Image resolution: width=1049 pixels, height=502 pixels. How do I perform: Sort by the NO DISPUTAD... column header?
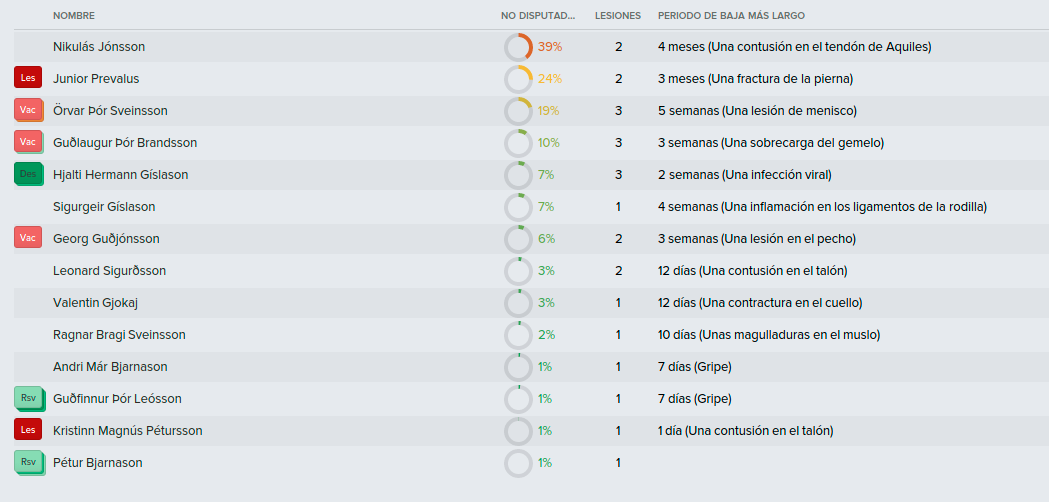coord(538,15)
